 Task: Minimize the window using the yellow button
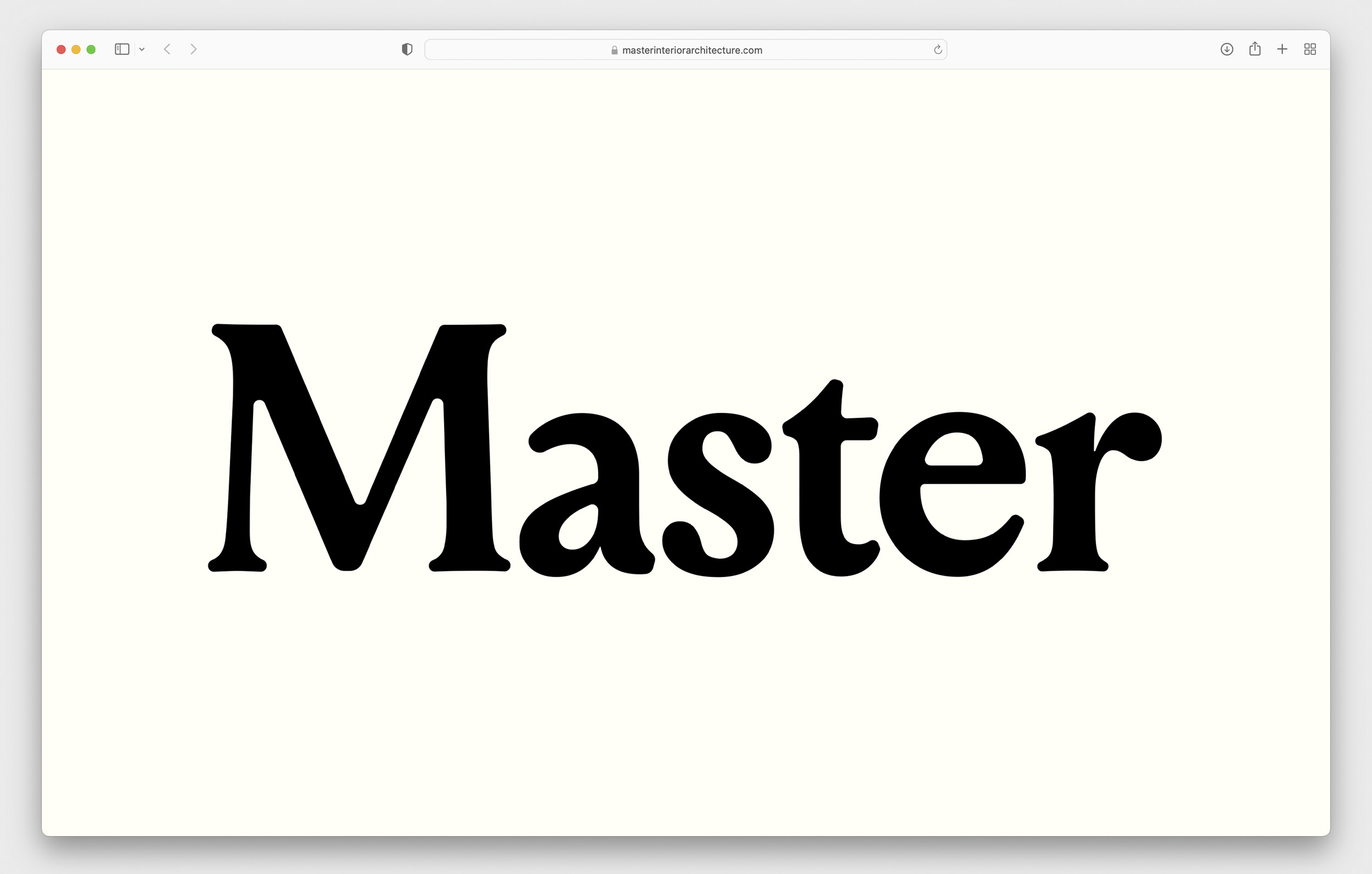tap(76, 49)
